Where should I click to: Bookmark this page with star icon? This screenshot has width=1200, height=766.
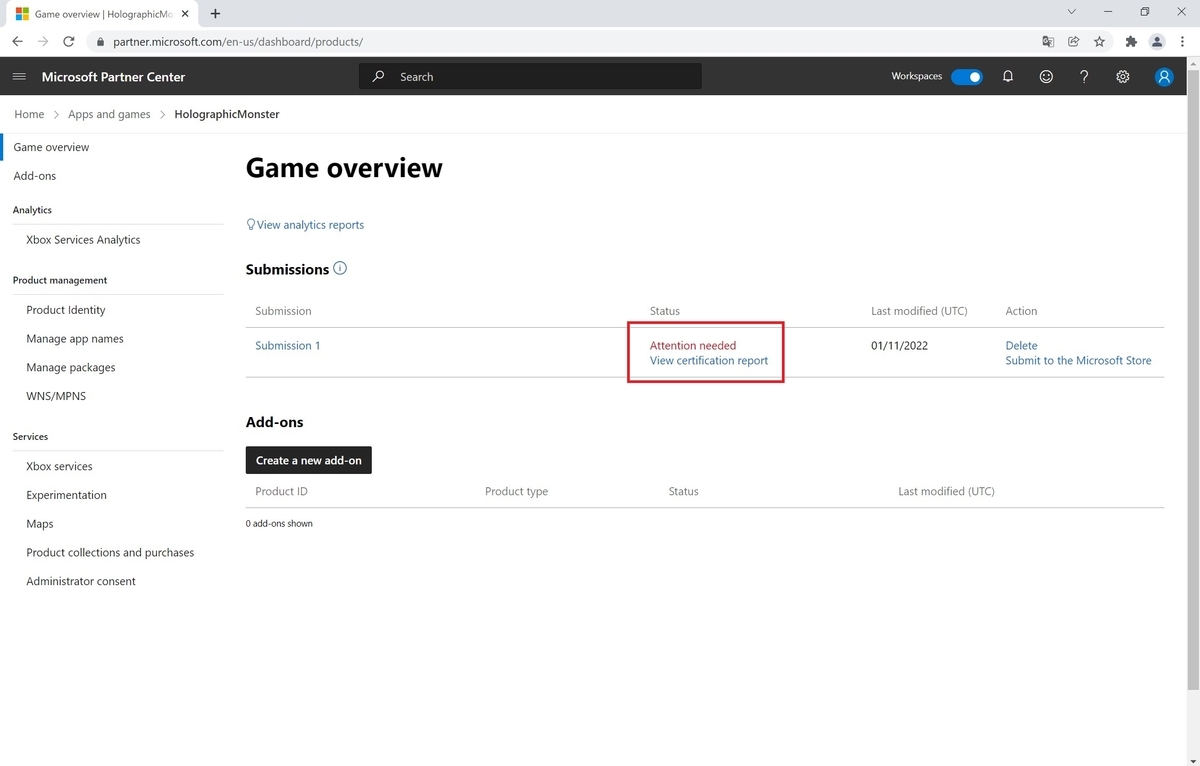coord(1100,42)
